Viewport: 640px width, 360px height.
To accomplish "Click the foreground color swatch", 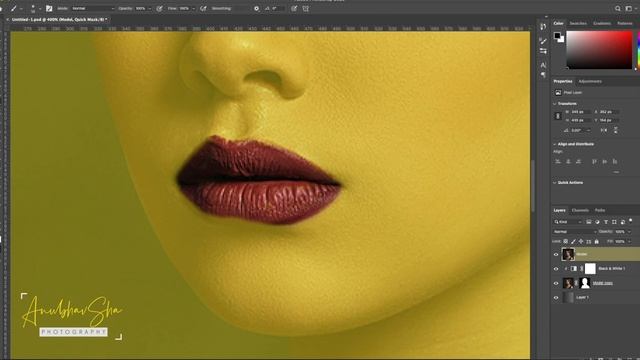I will [x=557, y=36].
